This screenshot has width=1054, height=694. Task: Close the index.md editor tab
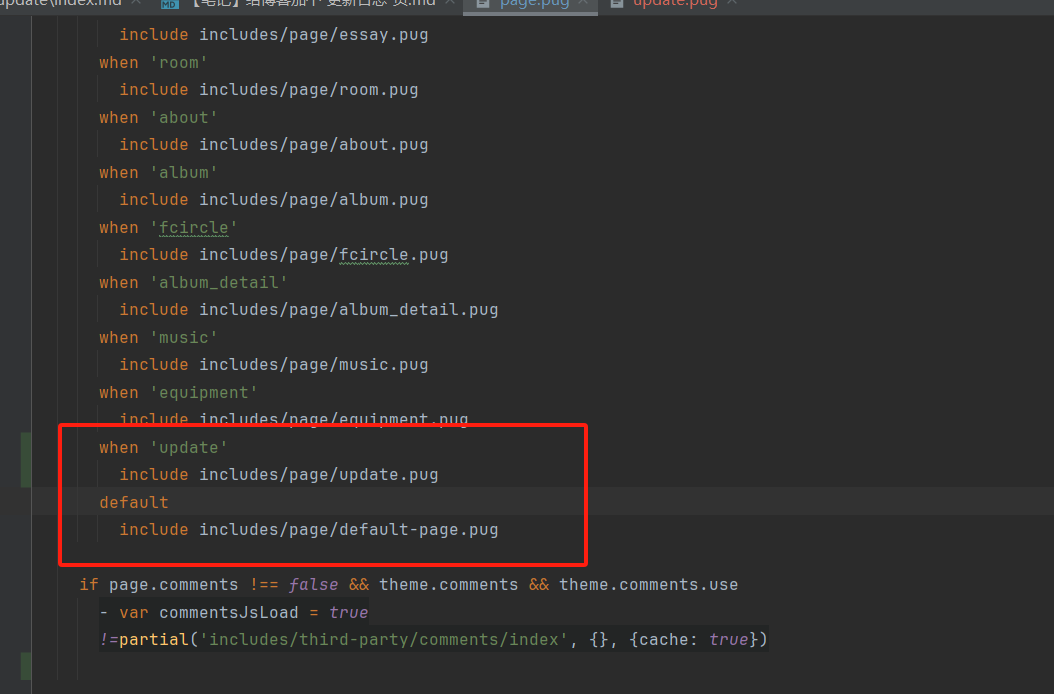point(136,3)
